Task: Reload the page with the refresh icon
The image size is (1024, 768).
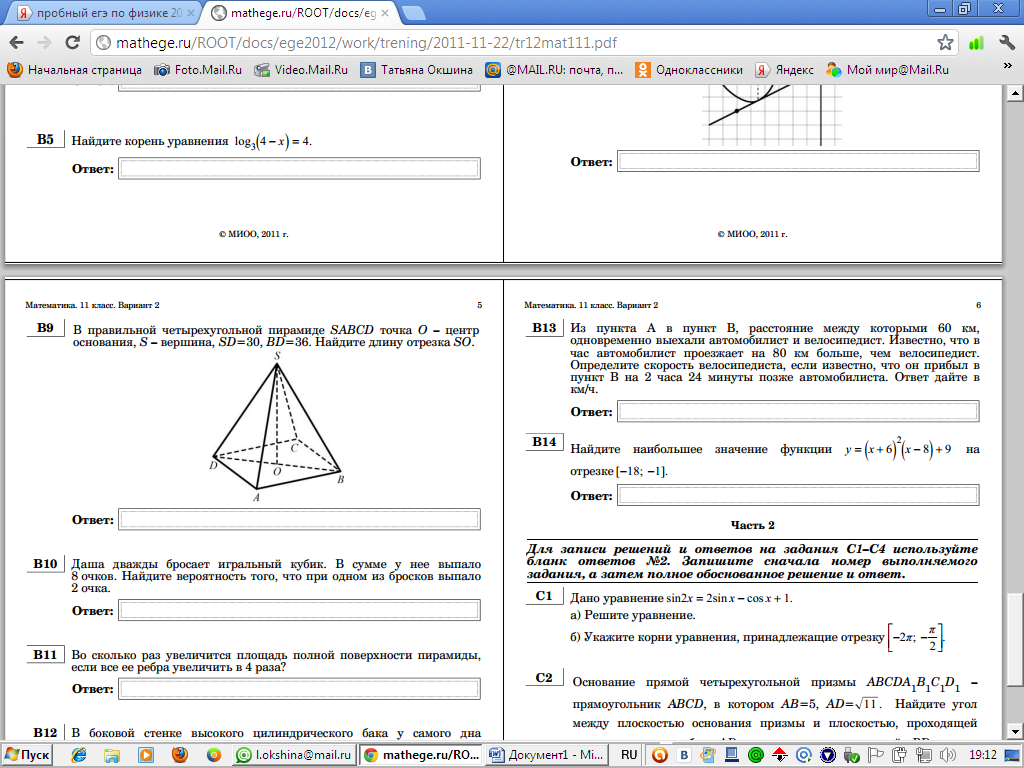Action: (72, 43)
